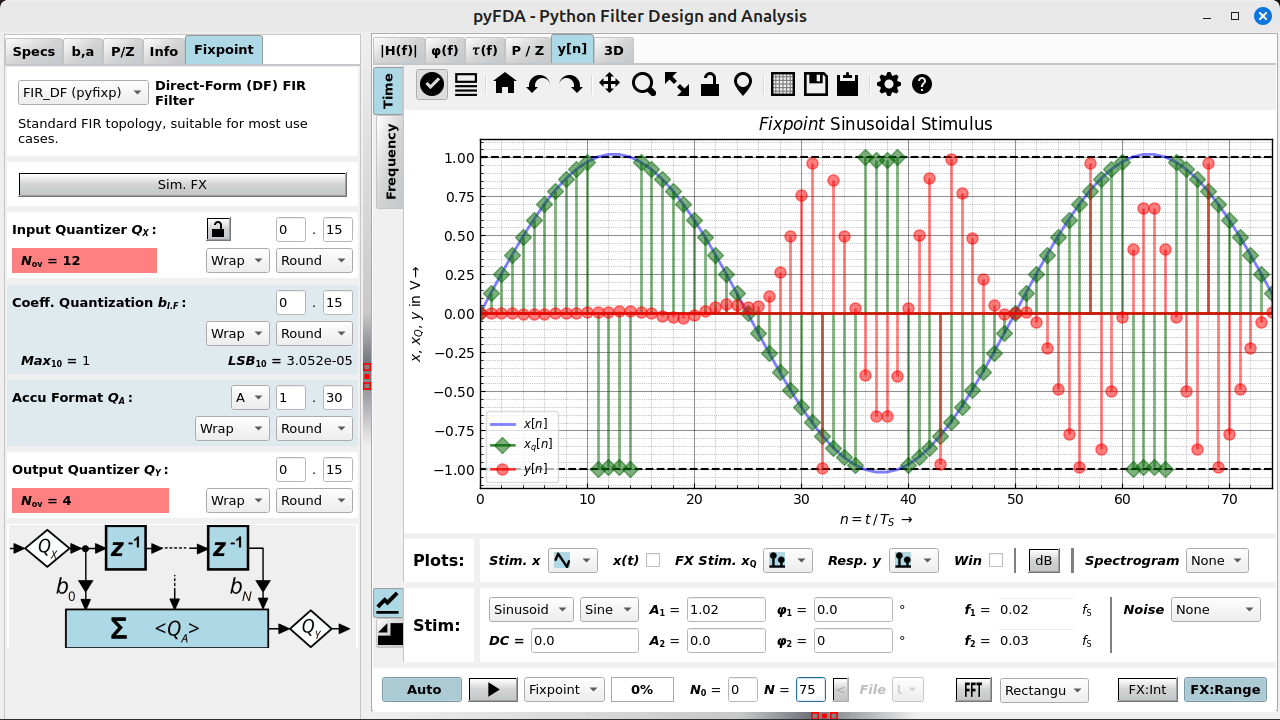Open the φ(f) phase plot tab
This screenshot has height=720, width=1280.
tap(445, 50)
